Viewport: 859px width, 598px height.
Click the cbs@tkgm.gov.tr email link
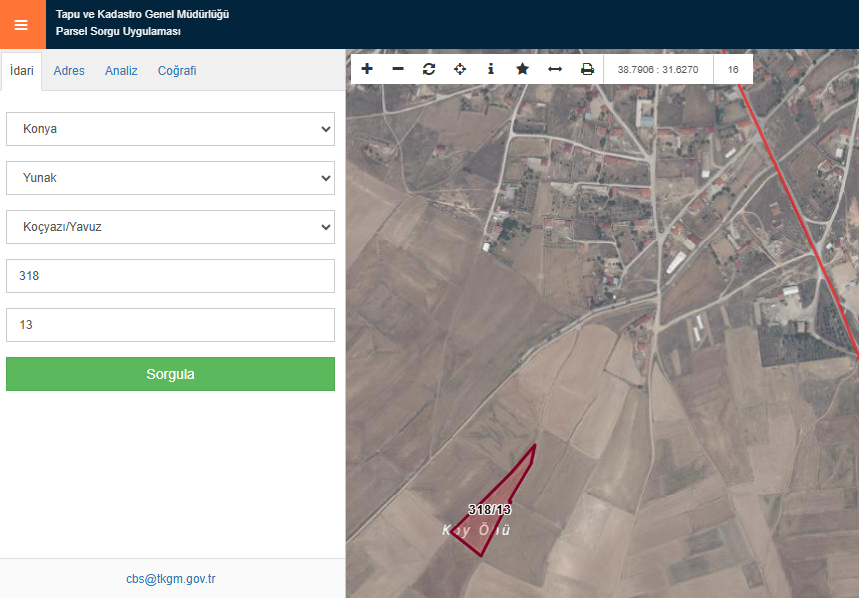(171, 579)
